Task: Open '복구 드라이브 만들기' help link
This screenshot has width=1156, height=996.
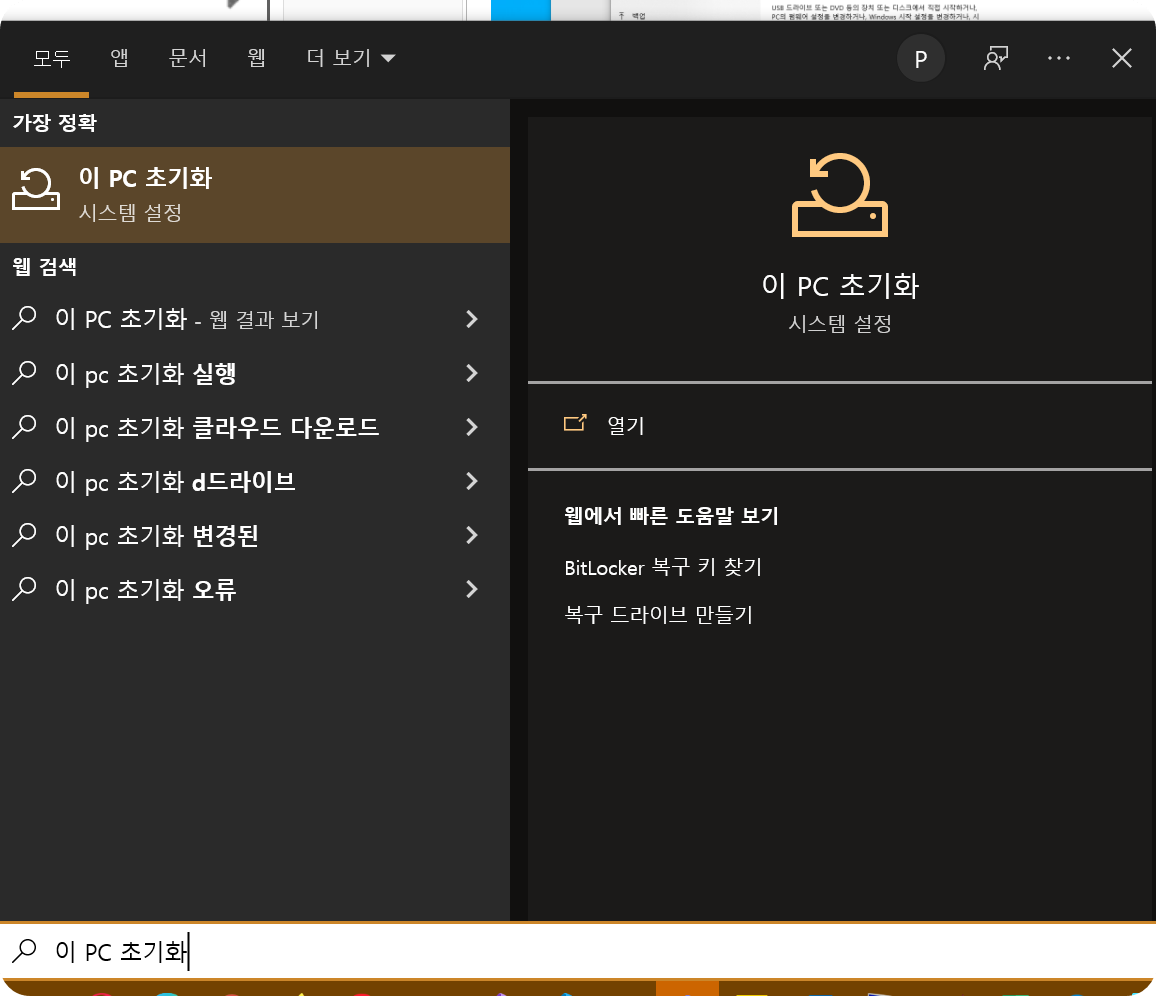Action: pyautogui.click(x=658, y=614)
